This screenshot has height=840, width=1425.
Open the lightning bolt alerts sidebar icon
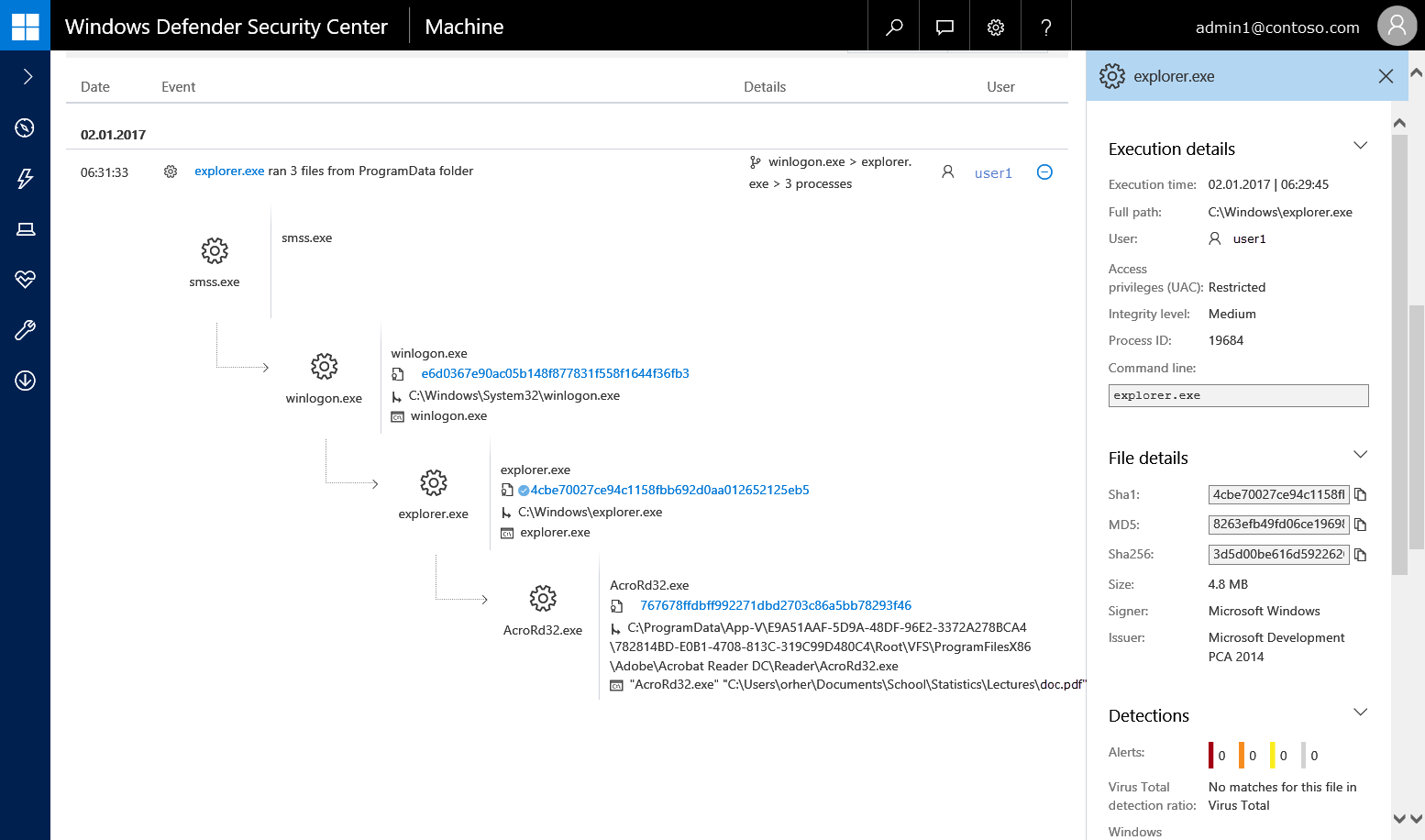click(25, 178)
